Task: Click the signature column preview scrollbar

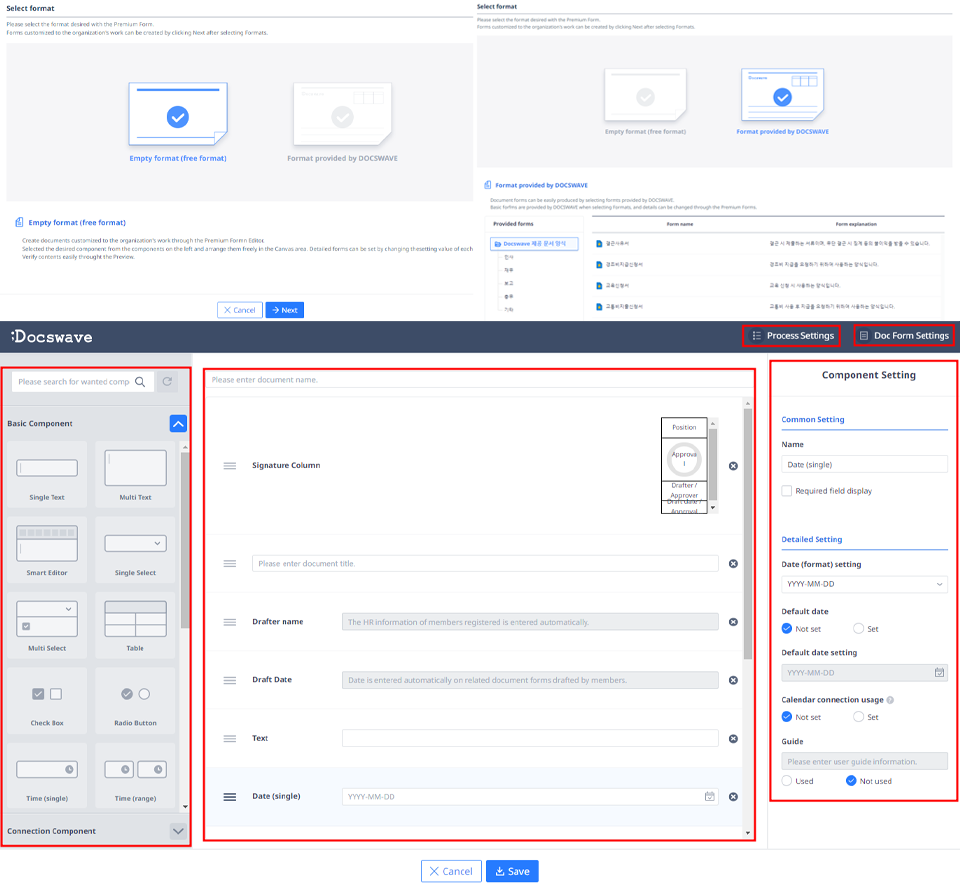Action: click(x=713, y=464)
